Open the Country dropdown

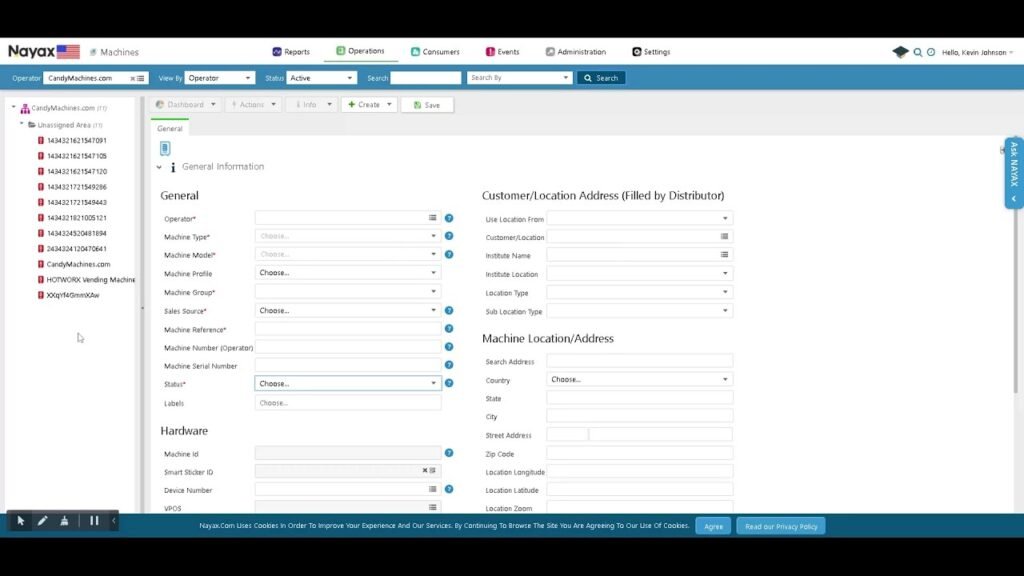coord(639,379)
